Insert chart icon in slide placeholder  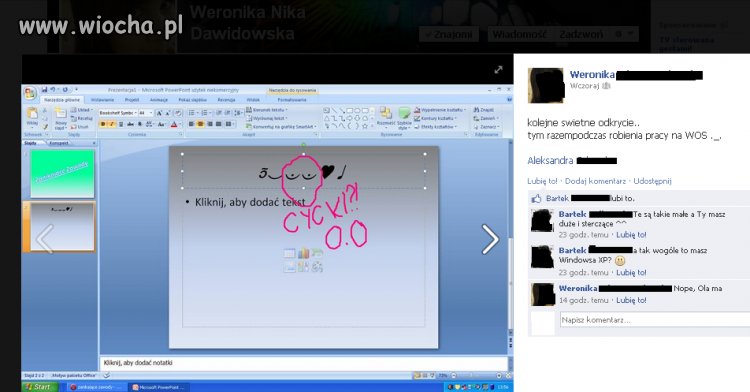click(303, 253)
